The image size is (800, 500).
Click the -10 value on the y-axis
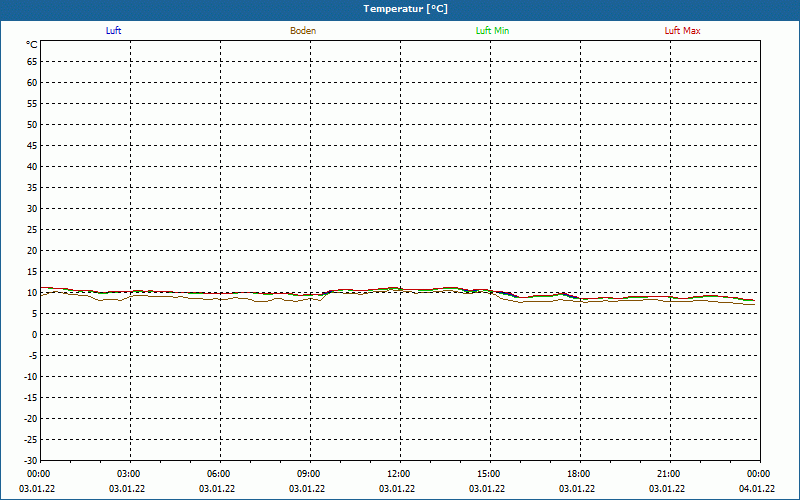[31, 377]
